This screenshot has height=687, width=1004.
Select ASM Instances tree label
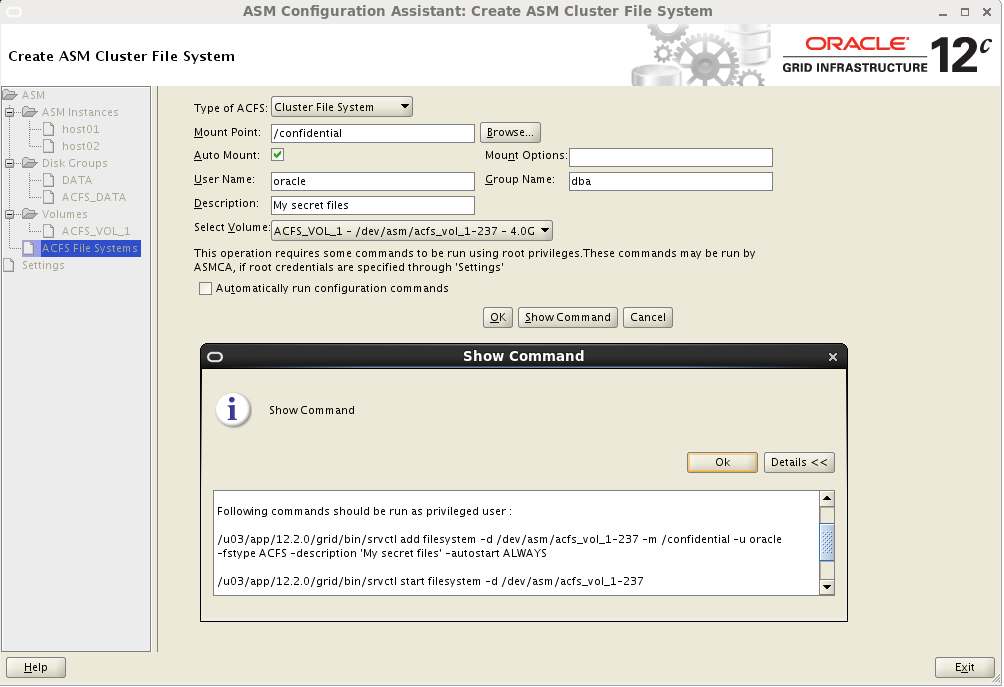[x=80, y=112]
